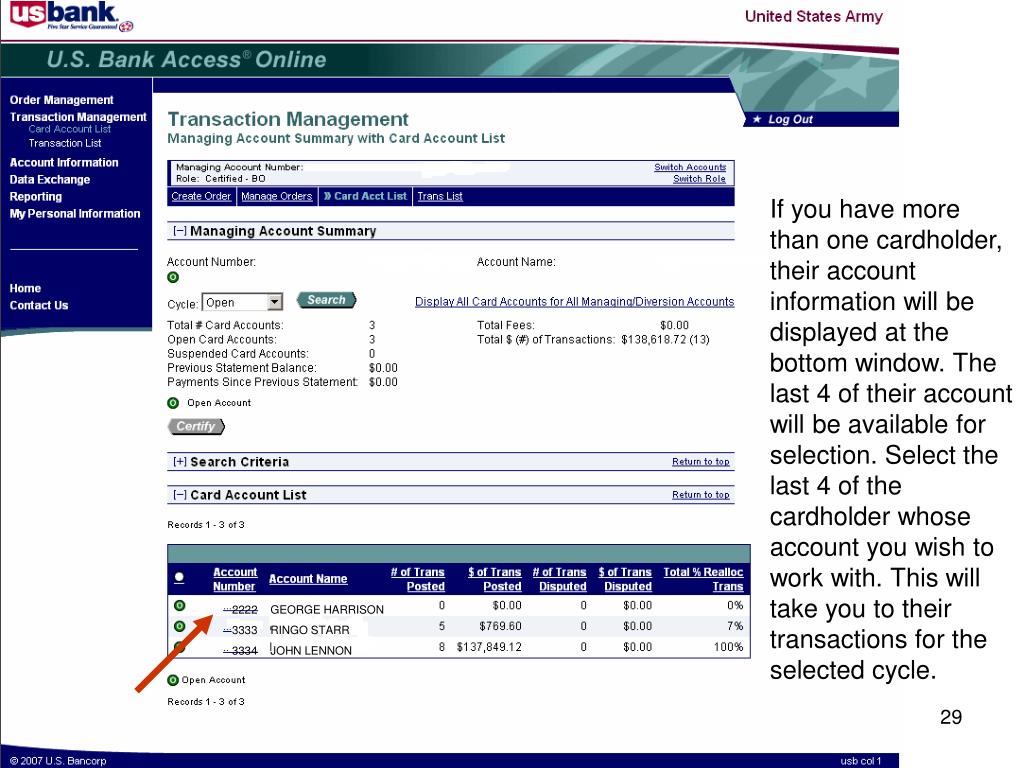Viewport: 1024px width, 768px height.
Task: Click the Role: Certified - BO text
Action: [221, 179]
